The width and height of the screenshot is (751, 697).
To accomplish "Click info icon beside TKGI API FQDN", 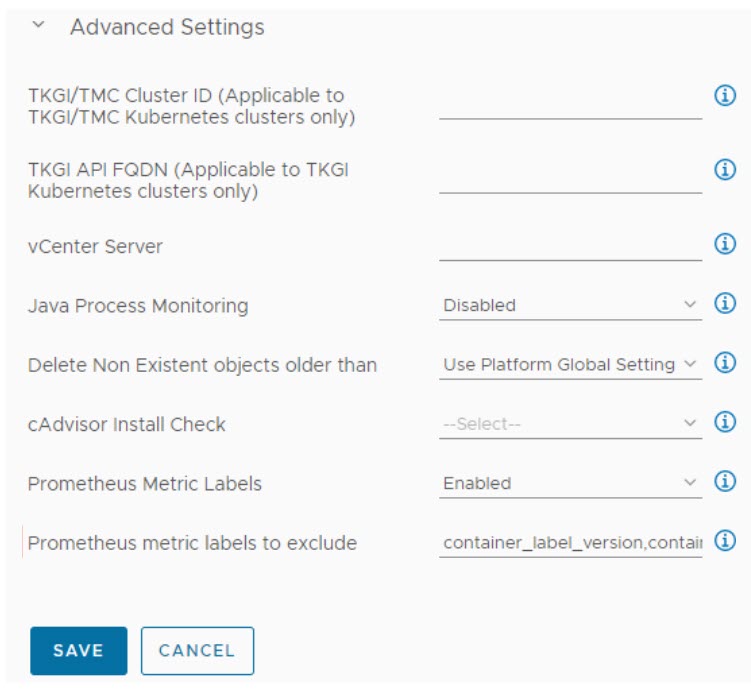I will click(725, 170).
